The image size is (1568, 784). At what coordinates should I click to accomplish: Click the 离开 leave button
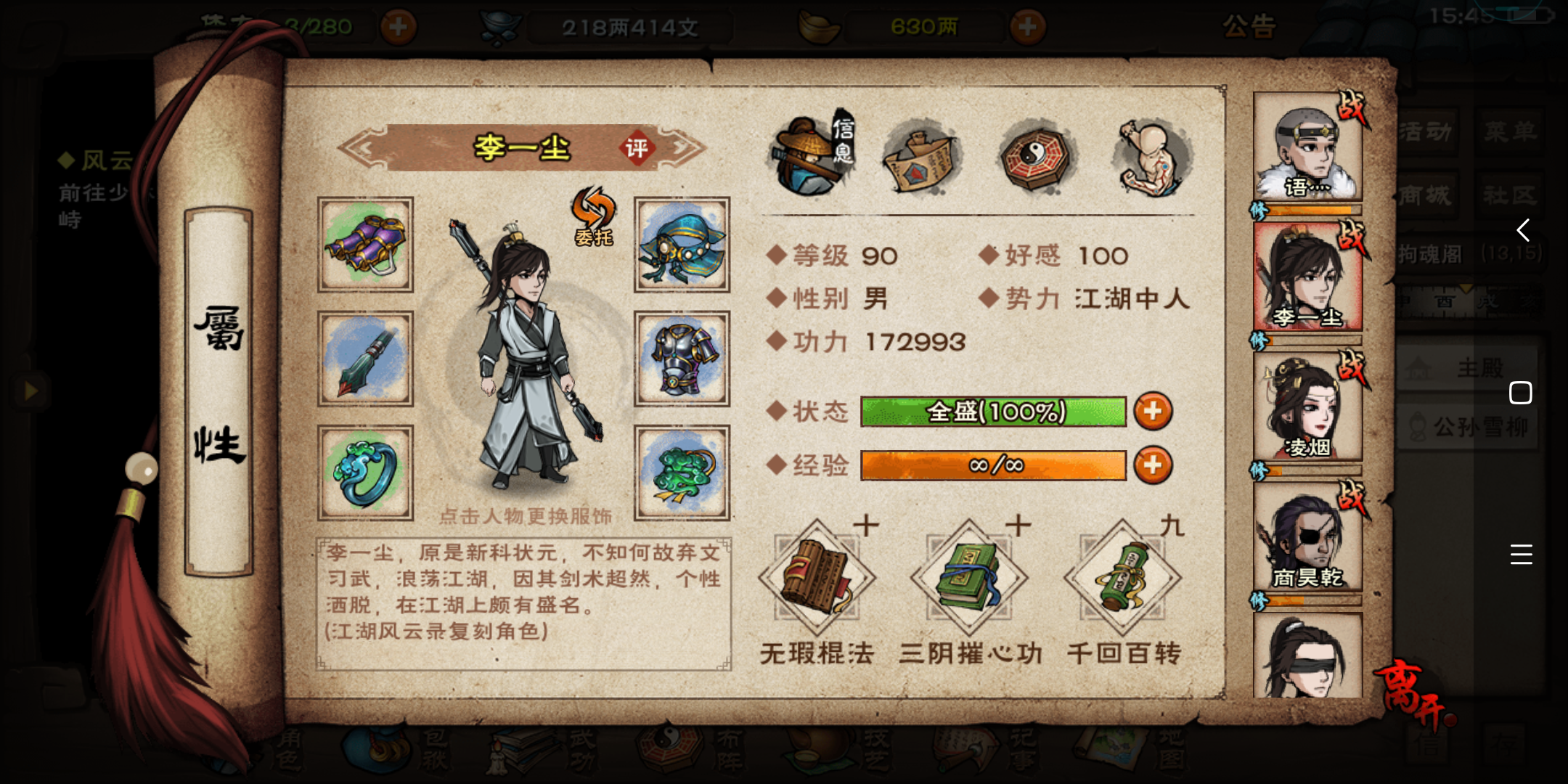coord(1412,692)
